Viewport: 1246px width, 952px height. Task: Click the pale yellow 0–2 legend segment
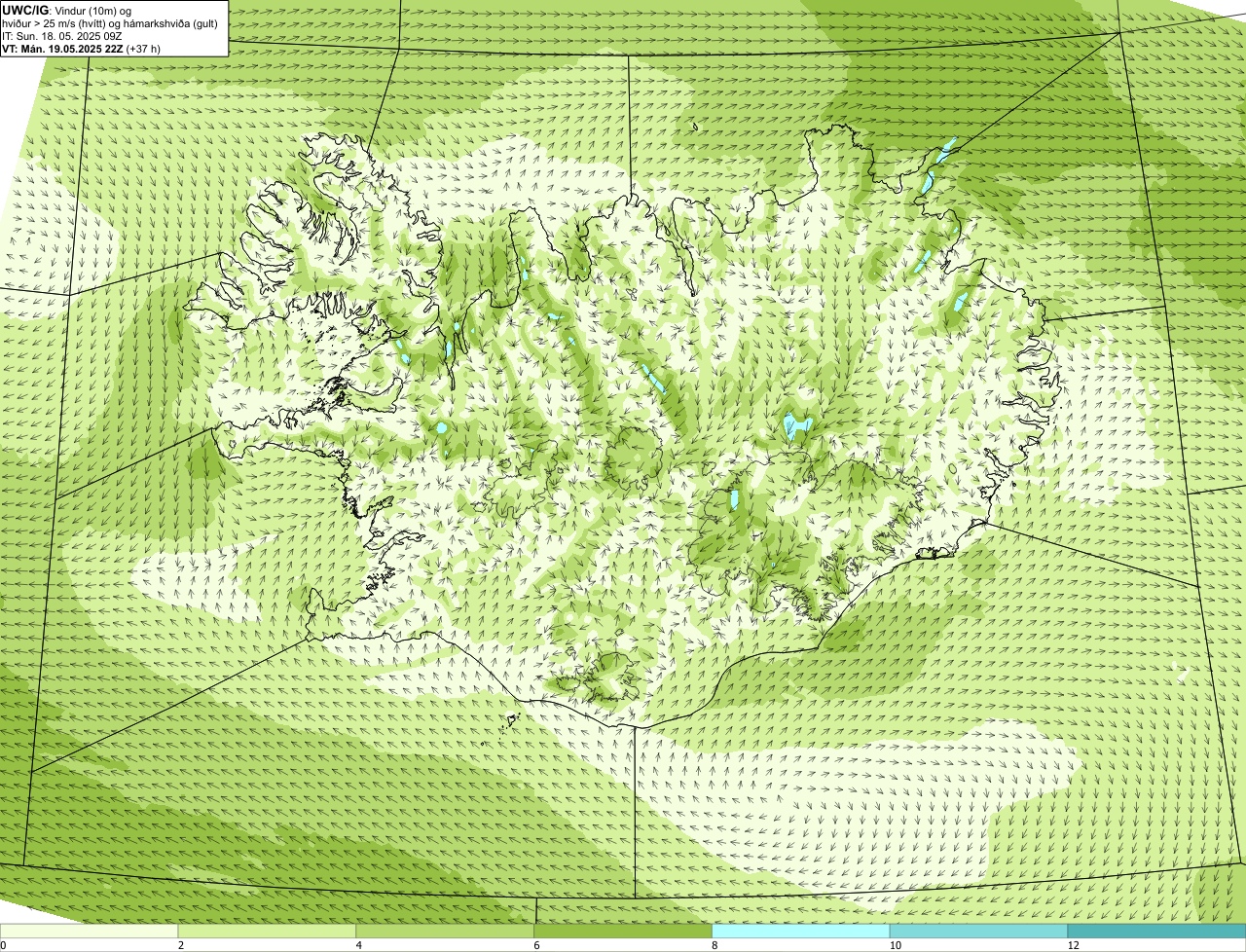tap(90, 931)
